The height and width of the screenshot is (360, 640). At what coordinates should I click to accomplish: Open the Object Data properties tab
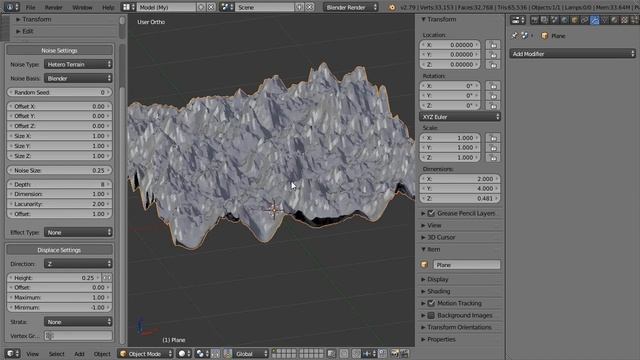point(604,20)
